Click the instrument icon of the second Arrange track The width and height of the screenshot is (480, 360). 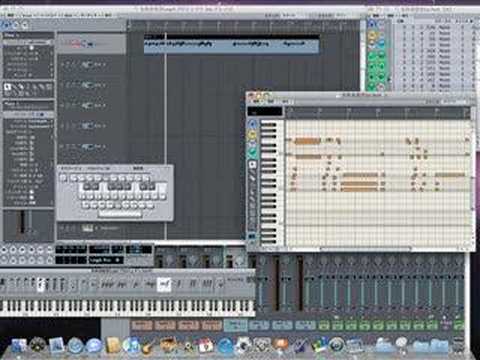[87, 65]
